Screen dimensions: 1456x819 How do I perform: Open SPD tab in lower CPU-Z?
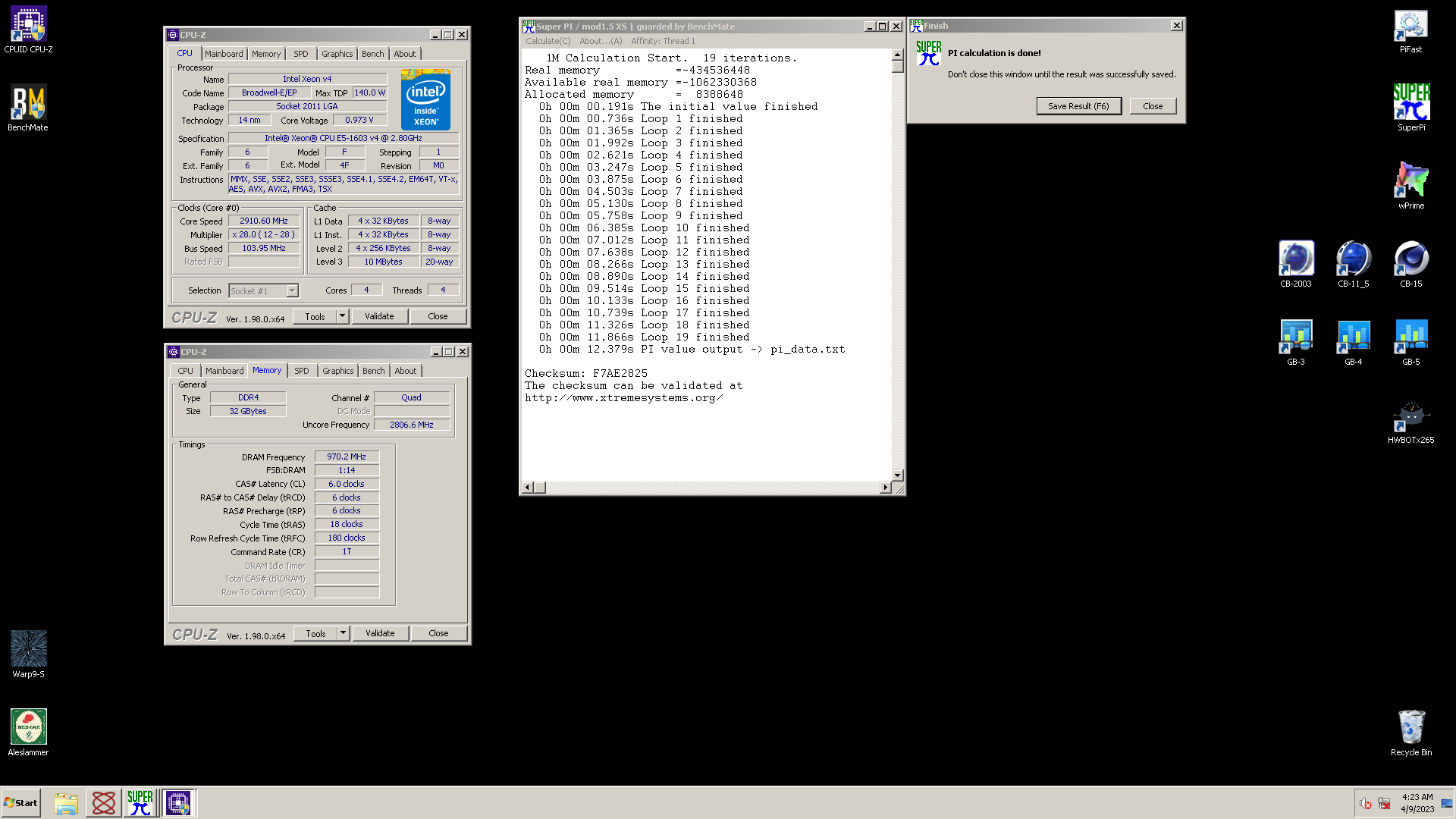pyautogui.click(x=302, y=371)
